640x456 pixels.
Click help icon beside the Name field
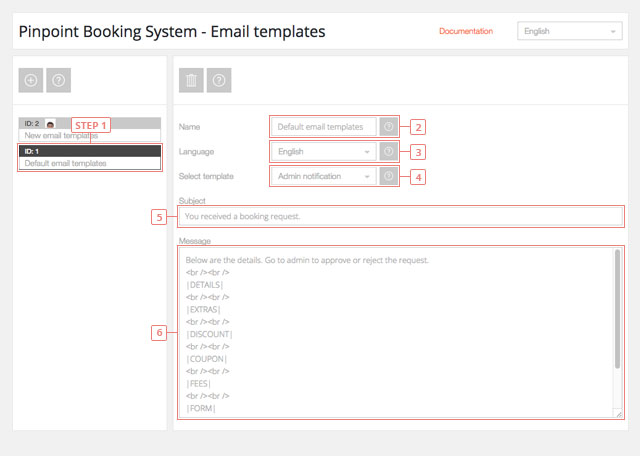(x=389, y=127)
